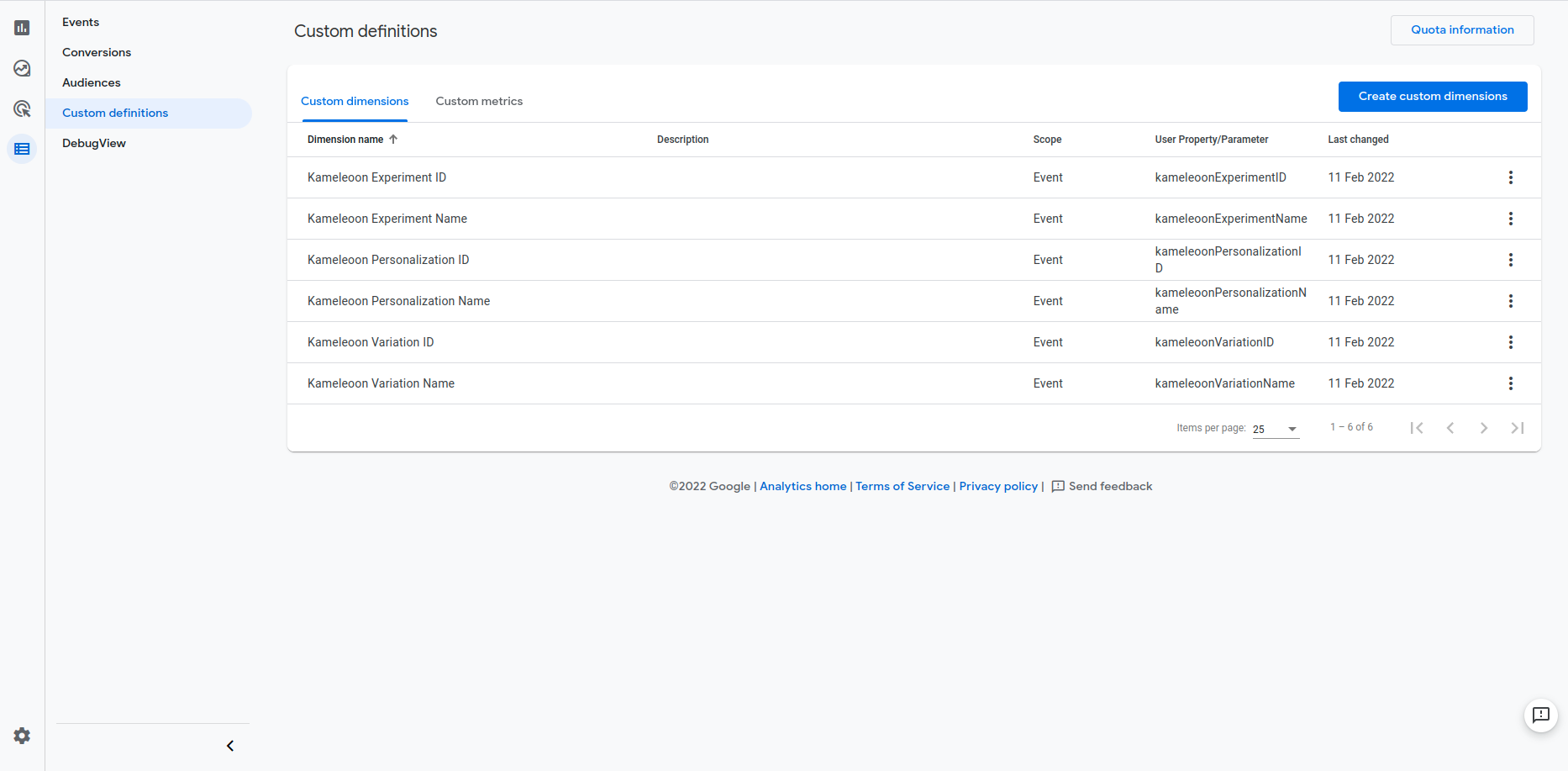Open more options for Kameleoon Experiment Name
The height and width of the screenshot is (771, 1568).
1510,219
